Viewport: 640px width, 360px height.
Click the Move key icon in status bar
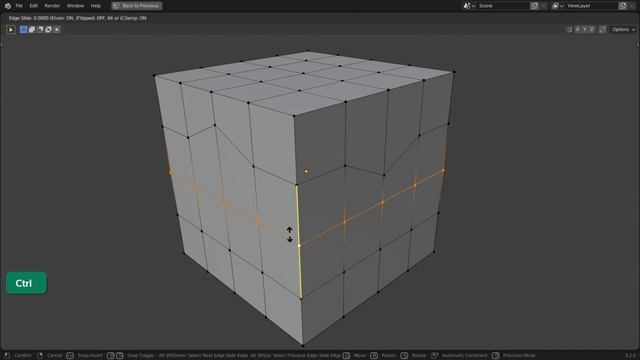click(347, 356)
